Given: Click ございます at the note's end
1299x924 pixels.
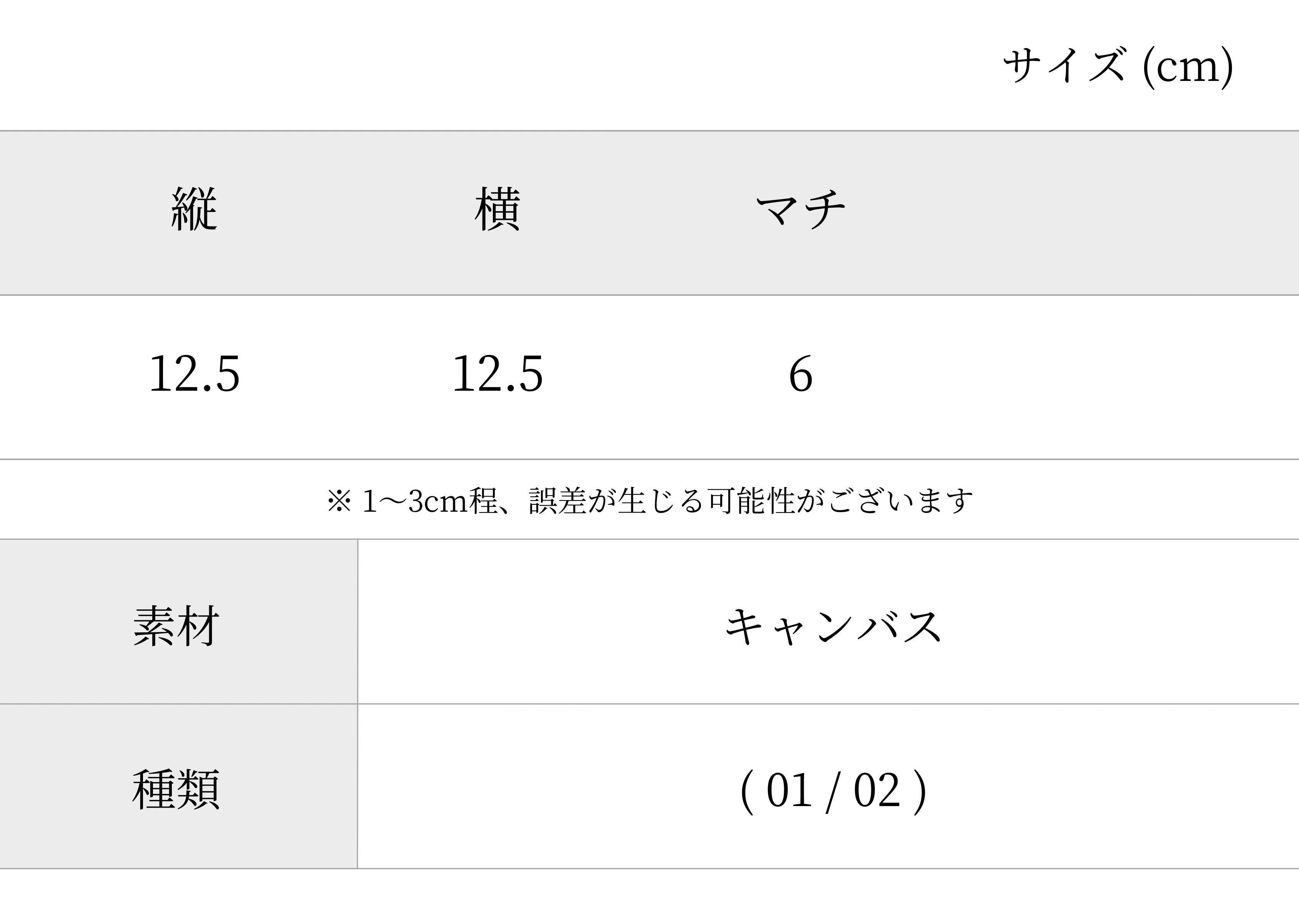Looking at the screenshot, I should pyautogui.click(x=900, y=501).
